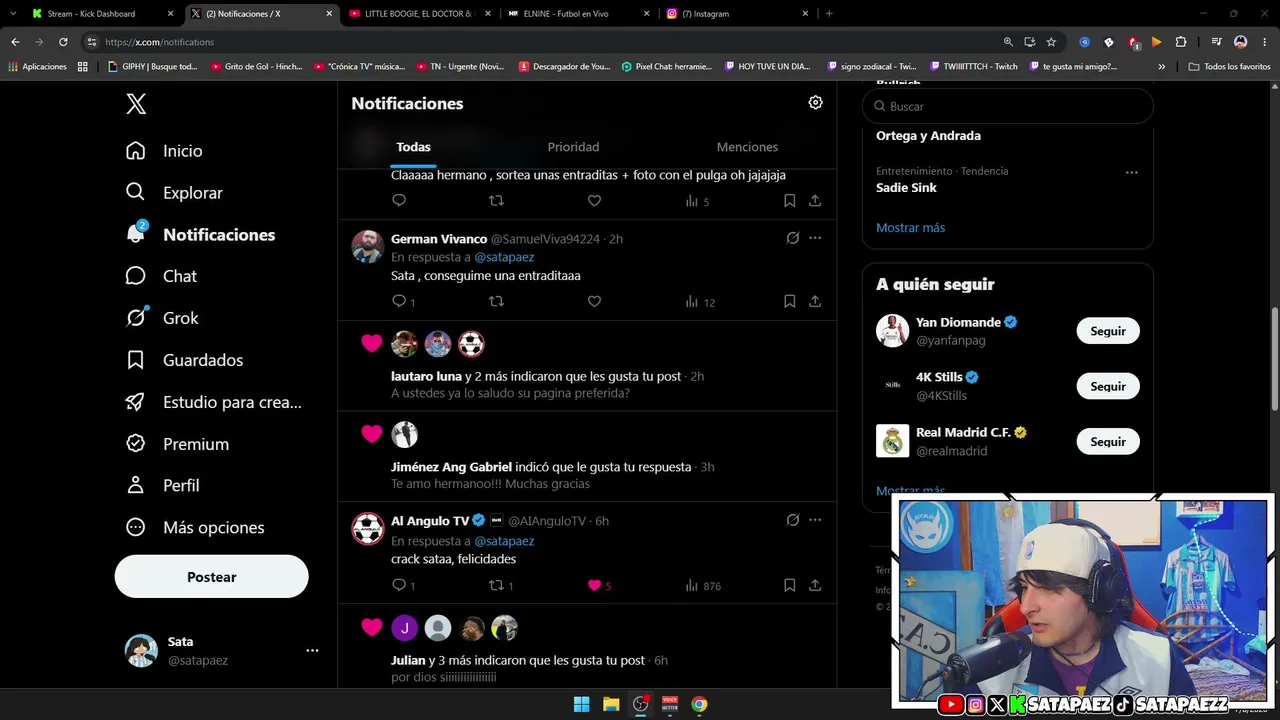Switch to ELNINE - Futbol en Vivo tab
1280x720 pixels.
click(578, 14)
